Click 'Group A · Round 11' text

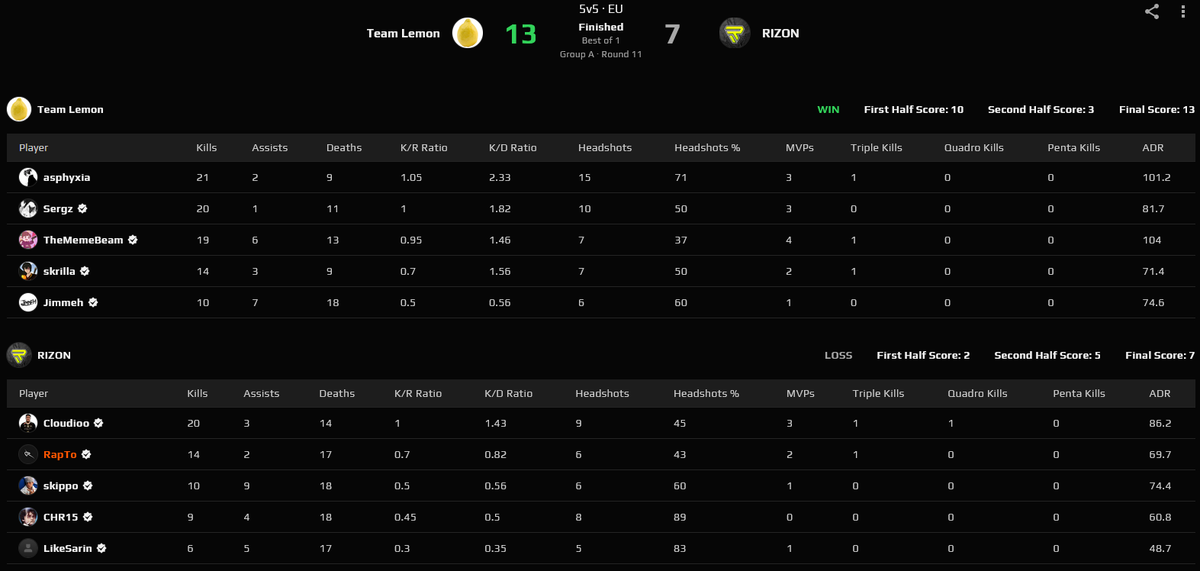click(601, 54)
